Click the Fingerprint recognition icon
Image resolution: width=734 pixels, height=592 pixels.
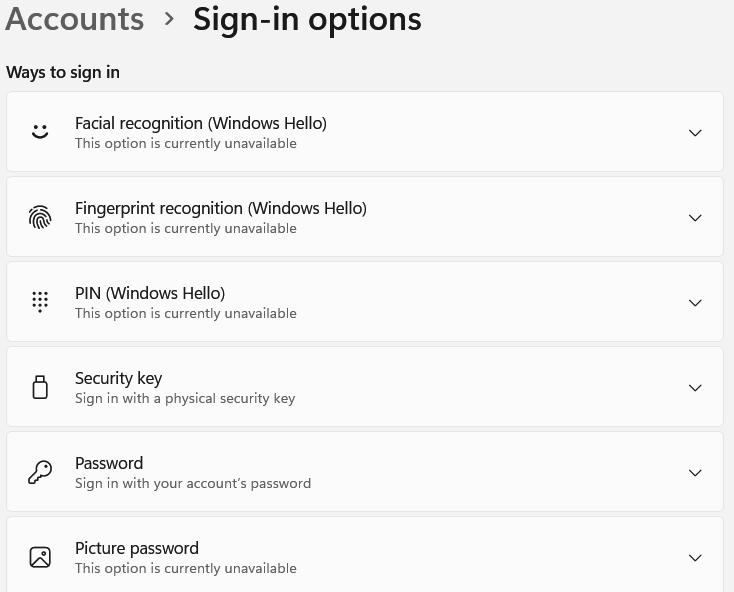coord(40,217)
